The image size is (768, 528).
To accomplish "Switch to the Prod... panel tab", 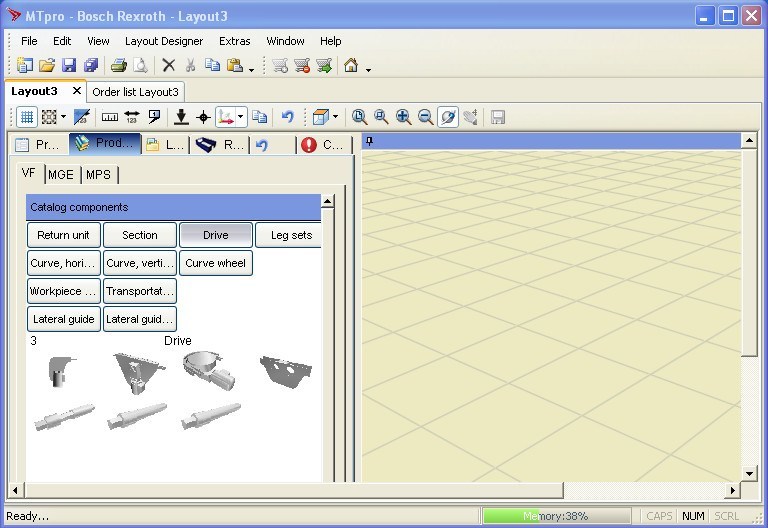I will coord(105,143).
